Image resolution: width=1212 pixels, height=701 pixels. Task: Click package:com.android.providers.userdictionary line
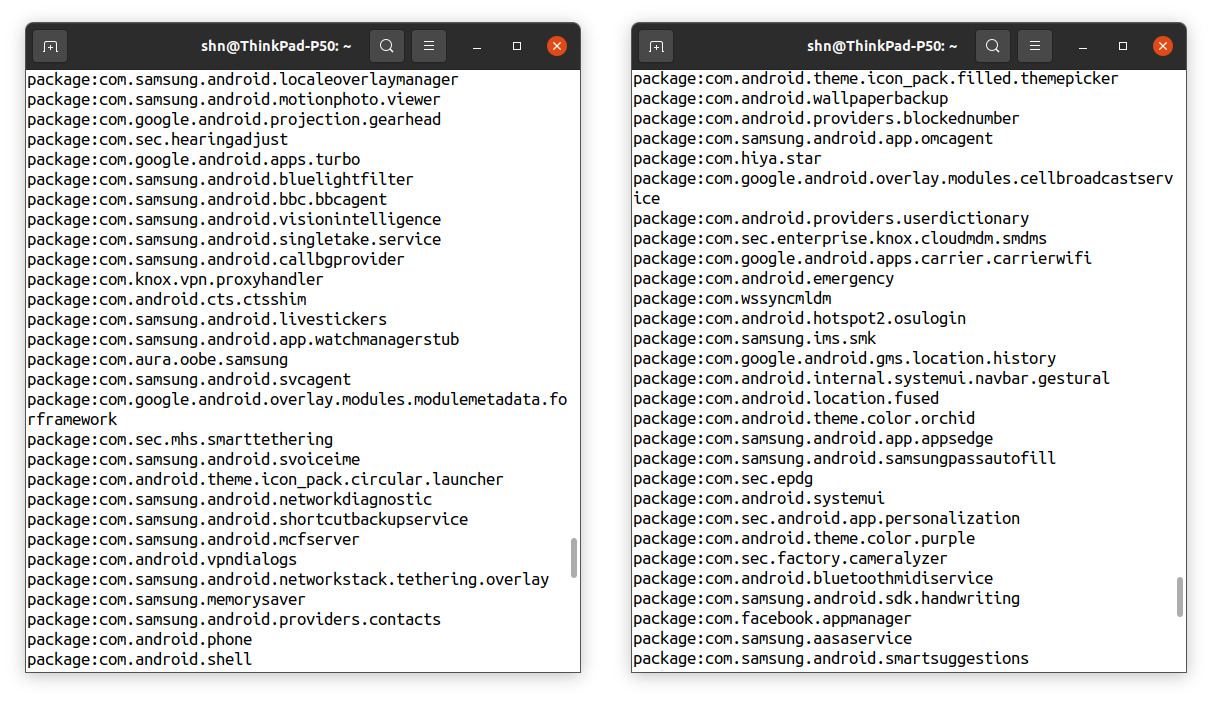[x=831, y=218]
